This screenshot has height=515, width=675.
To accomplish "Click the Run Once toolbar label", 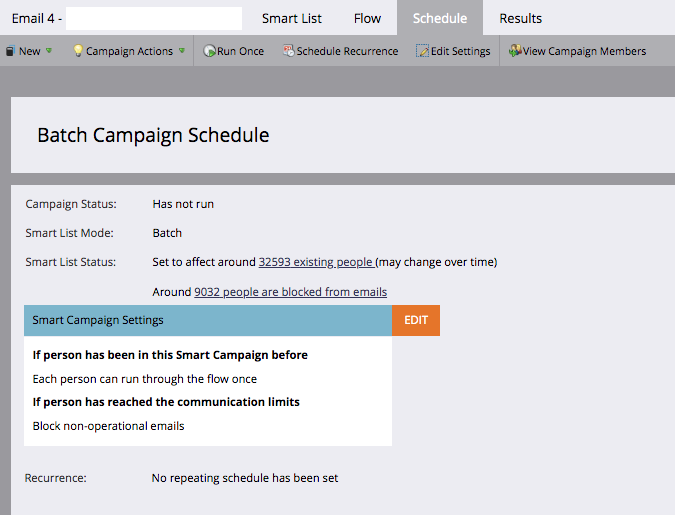I will click(x=241, y=51).
